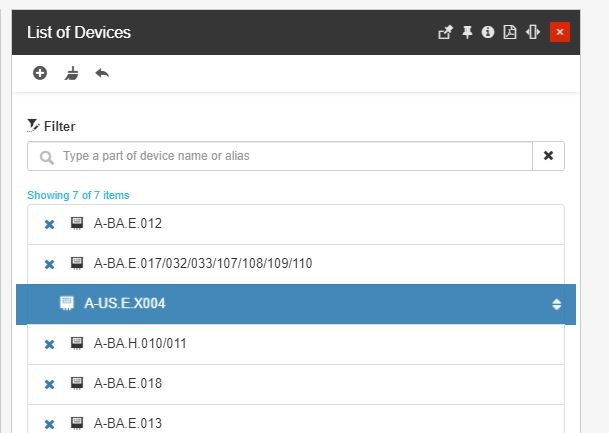This screenshot has height=433, width=609.
Task: Click the undo back arrow icon
Action: pos(102,73)
